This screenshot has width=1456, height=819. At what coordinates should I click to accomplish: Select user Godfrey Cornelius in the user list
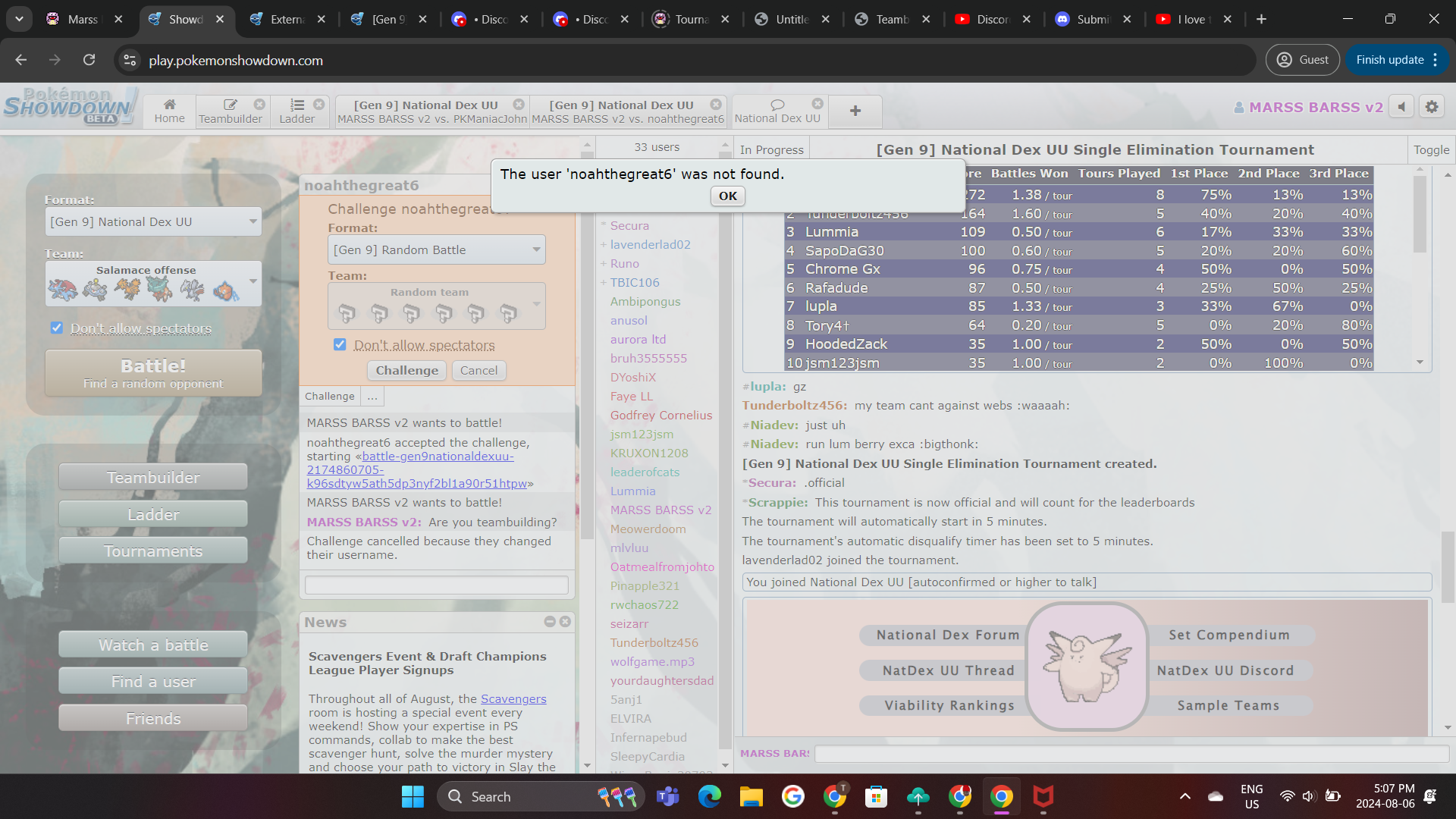[x=661, y=415]
